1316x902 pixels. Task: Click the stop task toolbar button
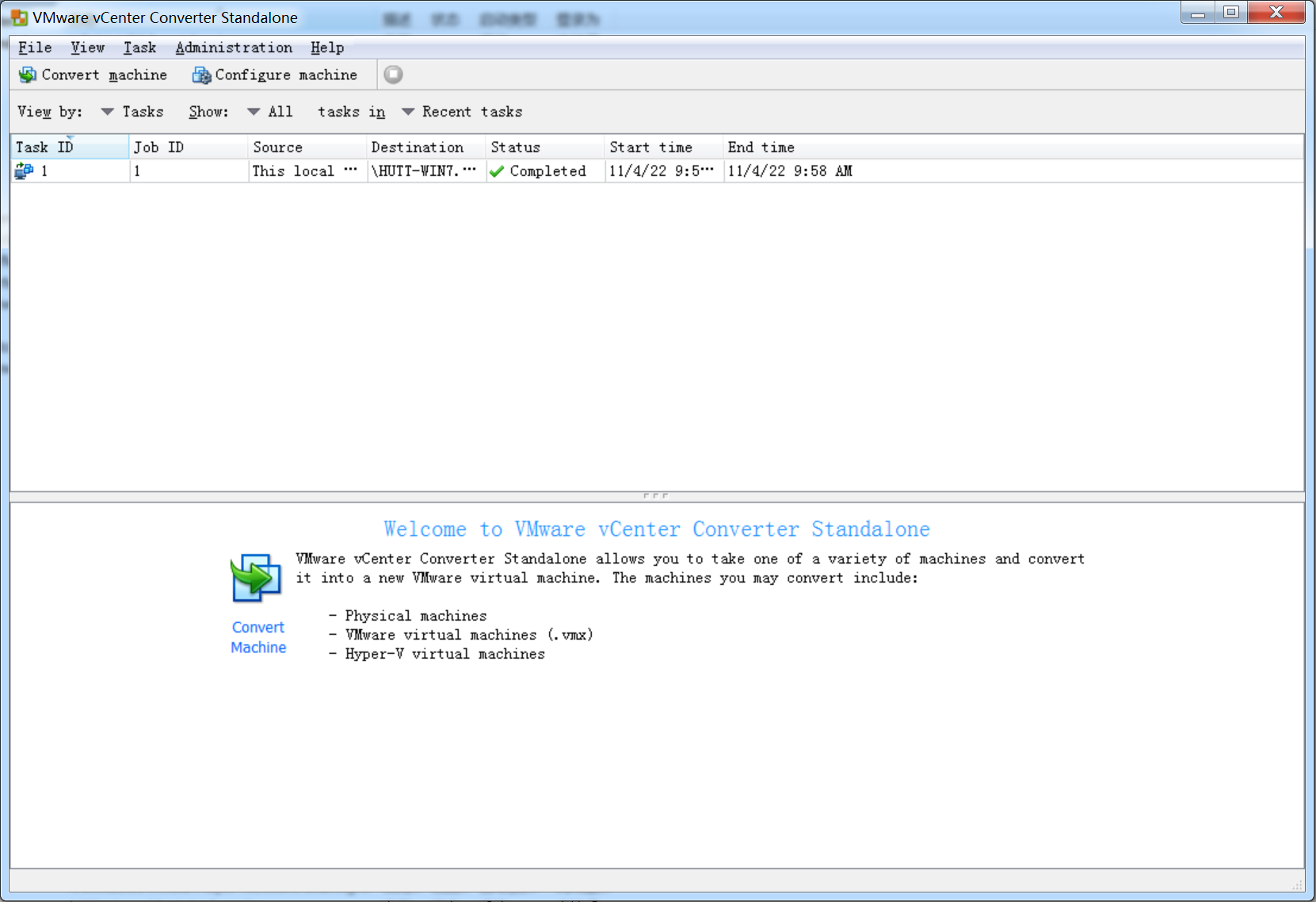coord(393,75)
